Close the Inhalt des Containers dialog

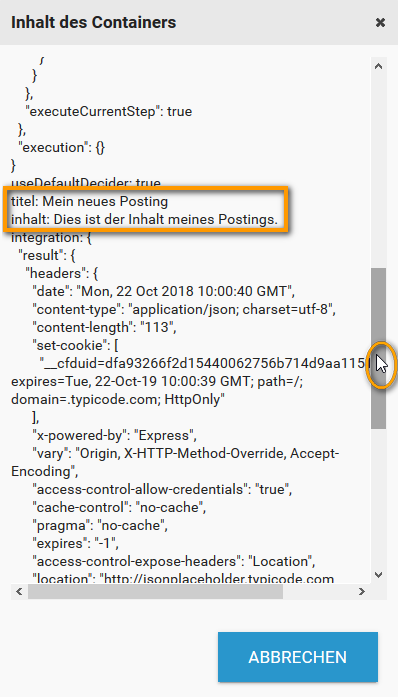(x=380, y=22)
